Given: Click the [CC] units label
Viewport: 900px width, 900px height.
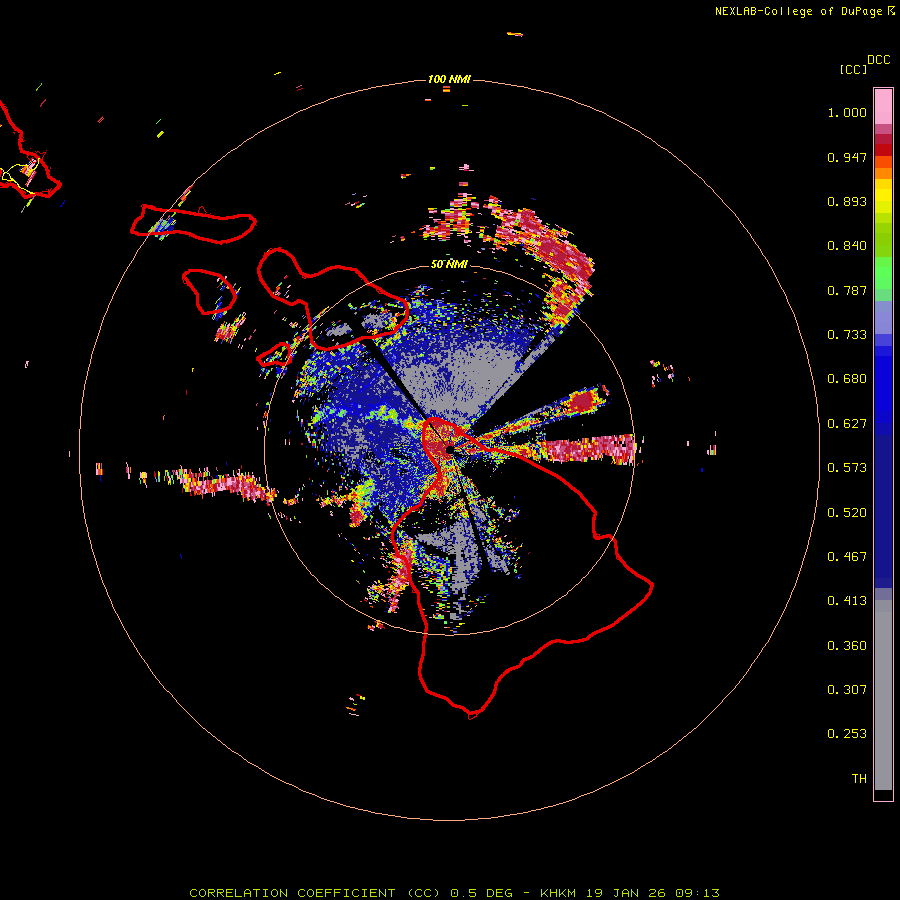Looking at the screenshot, I should tap(853, 70).
